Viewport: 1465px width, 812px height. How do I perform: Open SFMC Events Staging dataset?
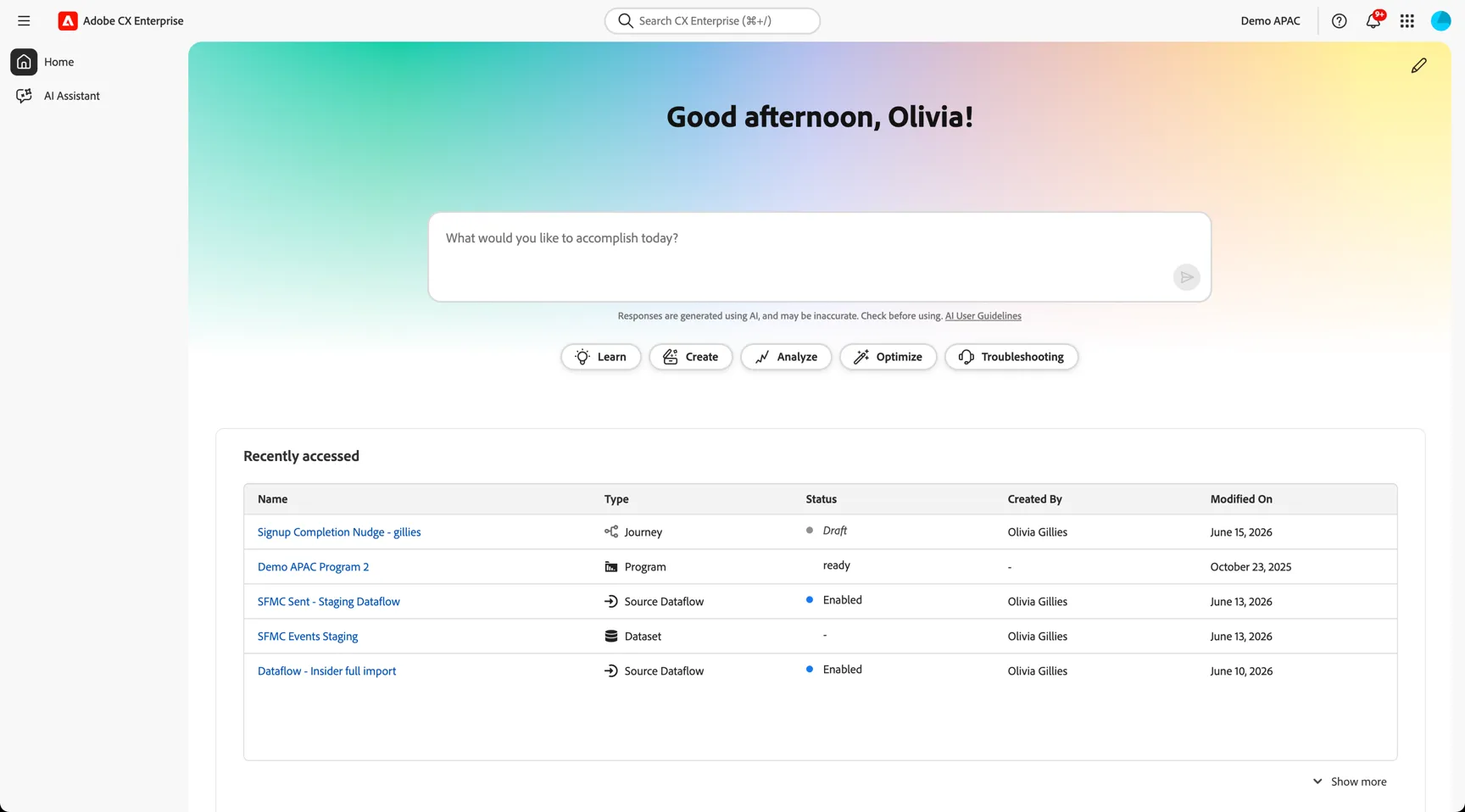(x=308, y=636)
